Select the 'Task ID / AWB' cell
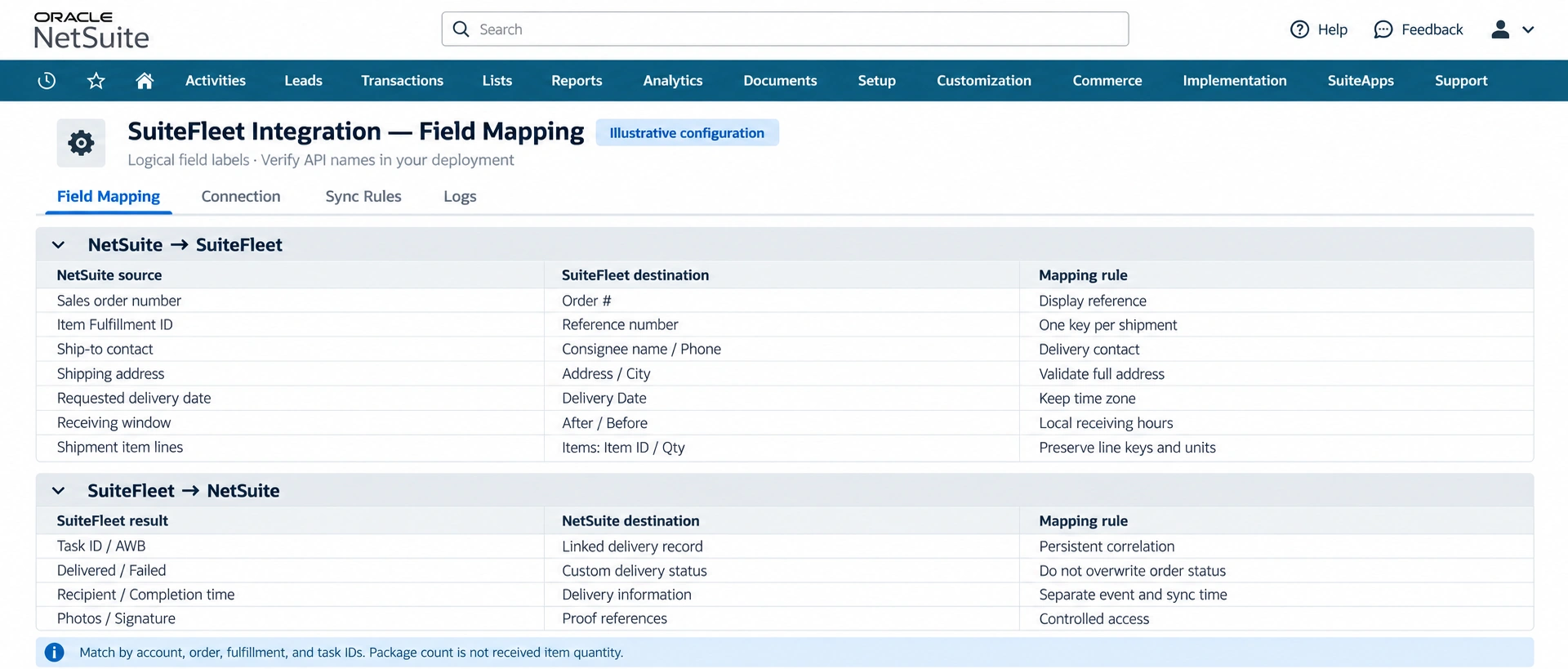This screenshot has height=669, width=1568. [x=290, y=546]
